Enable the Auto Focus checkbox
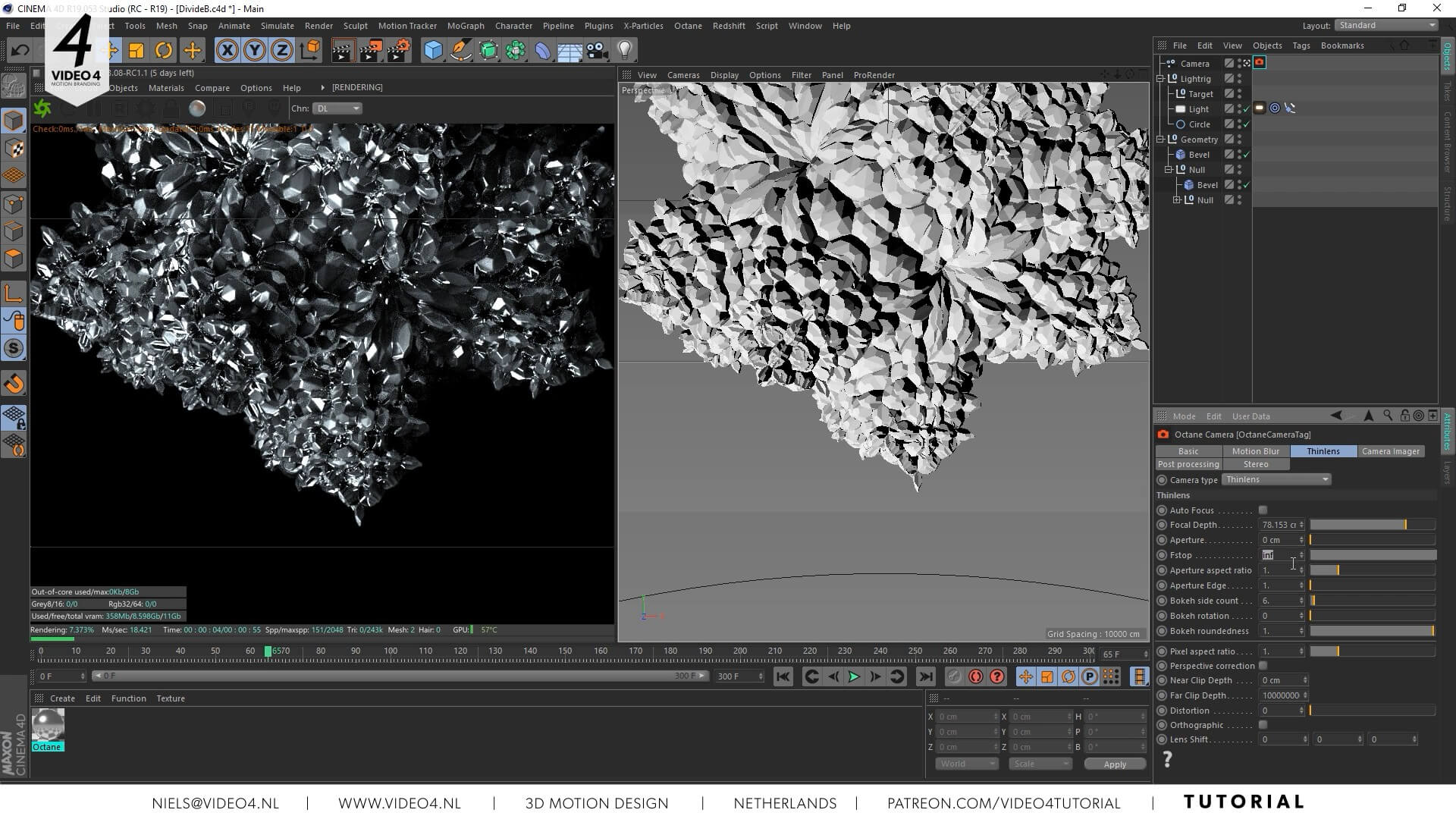Screen dimensions: 1456x819 click(1263, 510)
